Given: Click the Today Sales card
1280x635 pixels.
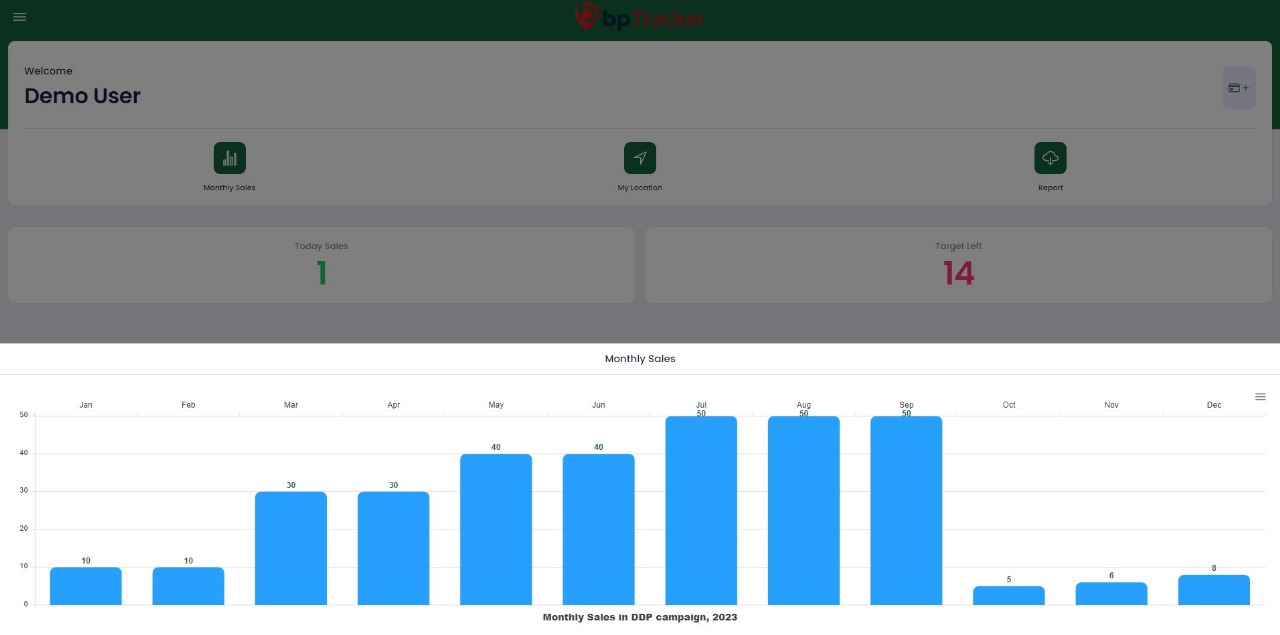Looking at the screenshot, I should (321, 265).
